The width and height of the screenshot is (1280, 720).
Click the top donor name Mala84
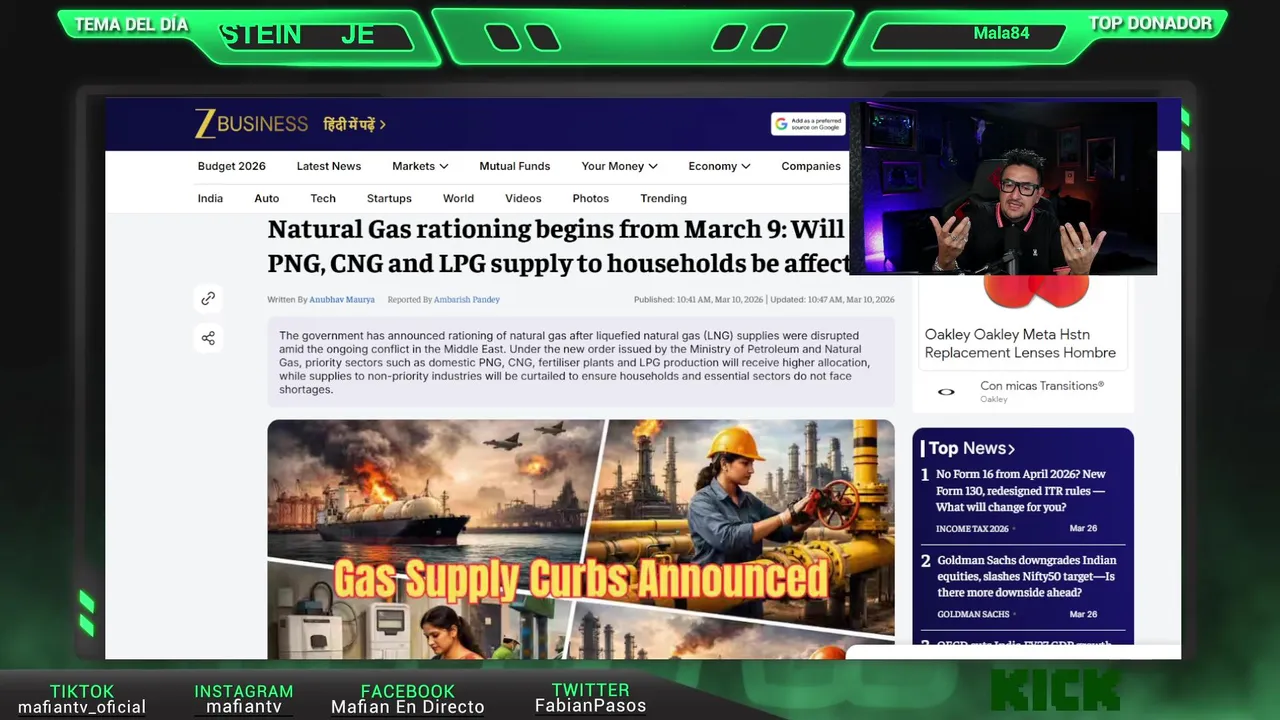click(1001, 33)
